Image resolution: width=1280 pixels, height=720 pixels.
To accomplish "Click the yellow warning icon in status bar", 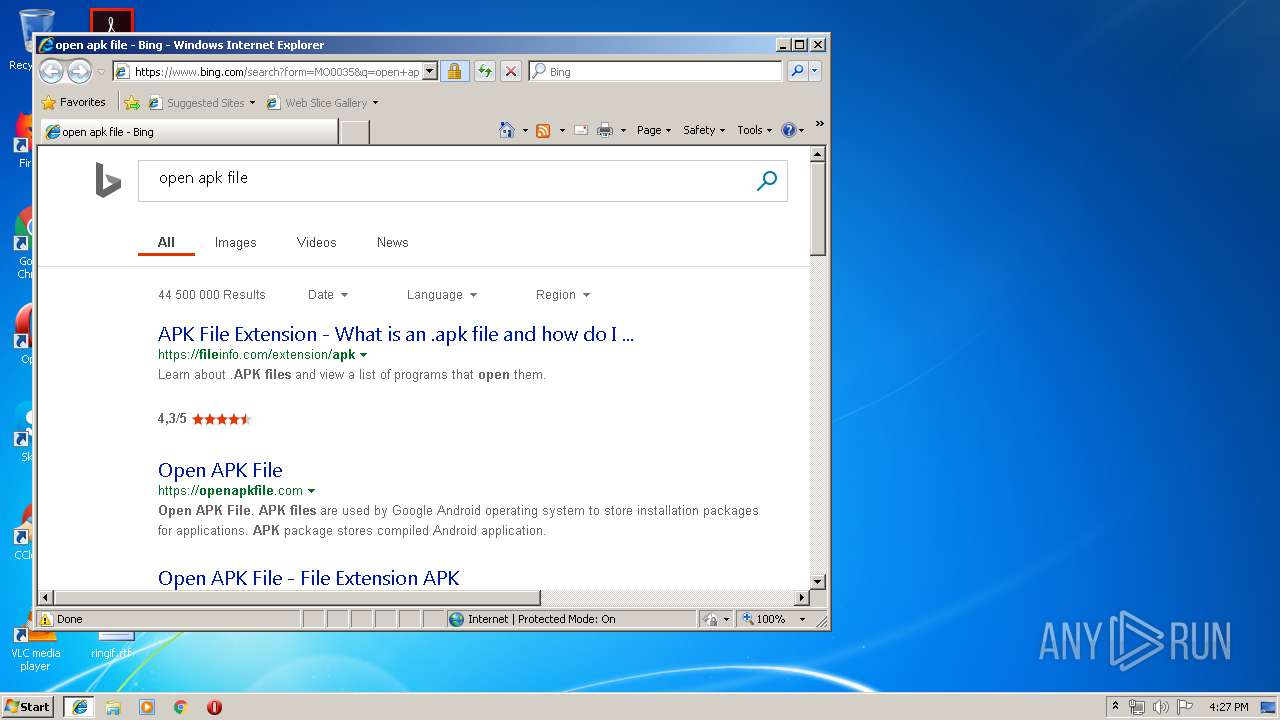I will click(45, 619).
